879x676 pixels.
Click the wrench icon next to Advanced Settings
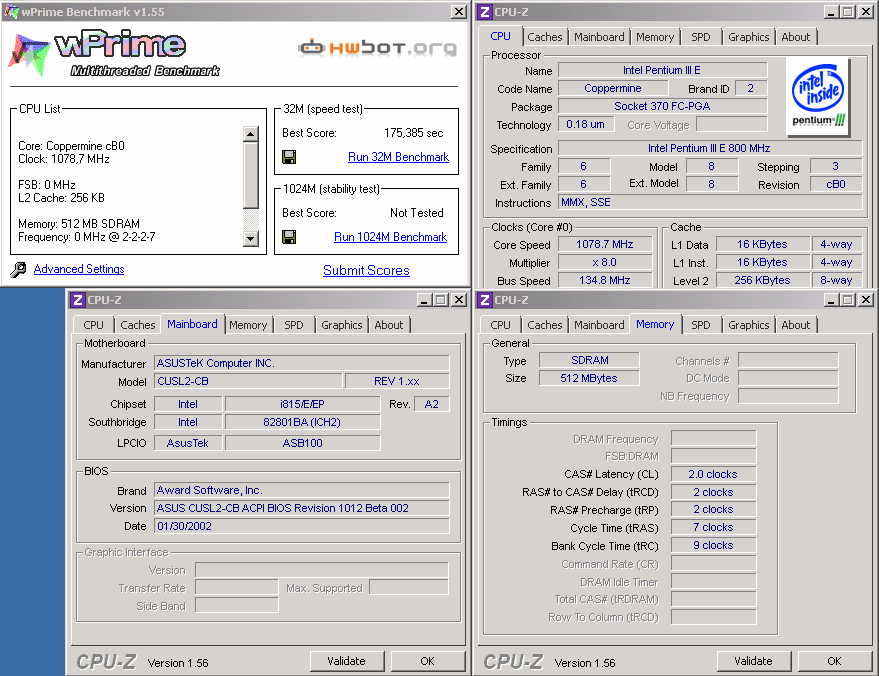click(x=18, y=270)
